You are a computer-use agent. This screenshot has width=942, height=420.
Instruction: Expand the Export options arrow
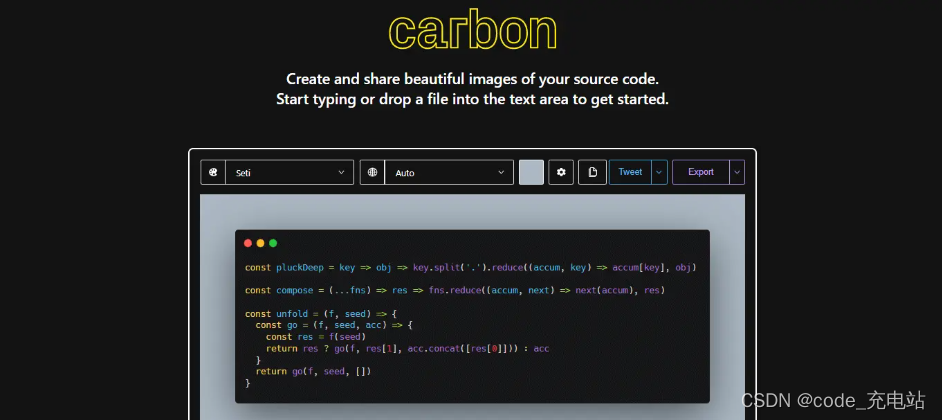(737, 172)
